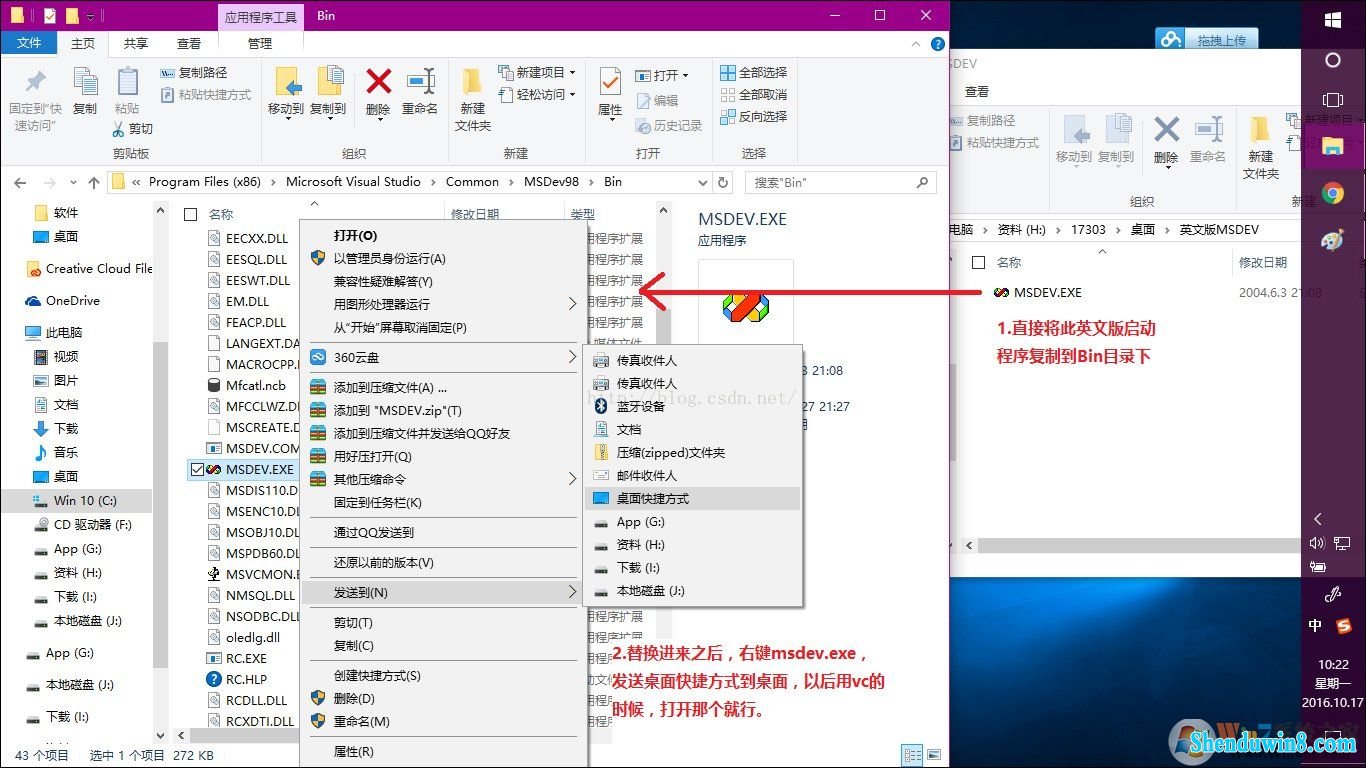Image resolution: width=1366 pixels, height=768 pixels.
Task: Click the search magnifier icon
Action: coord(922,183)
